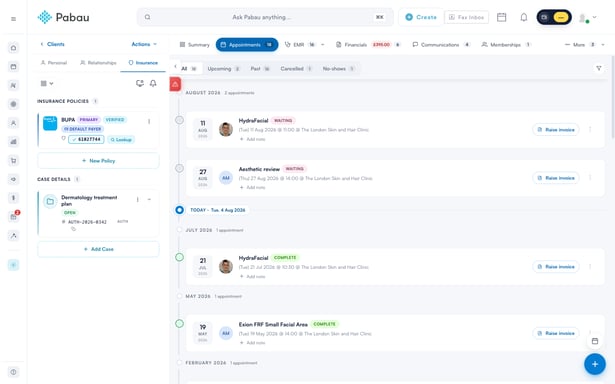This screenshot has width=615, height=384.
Task: Click the filter funnel icon above appointments
Action: [599, 68]
